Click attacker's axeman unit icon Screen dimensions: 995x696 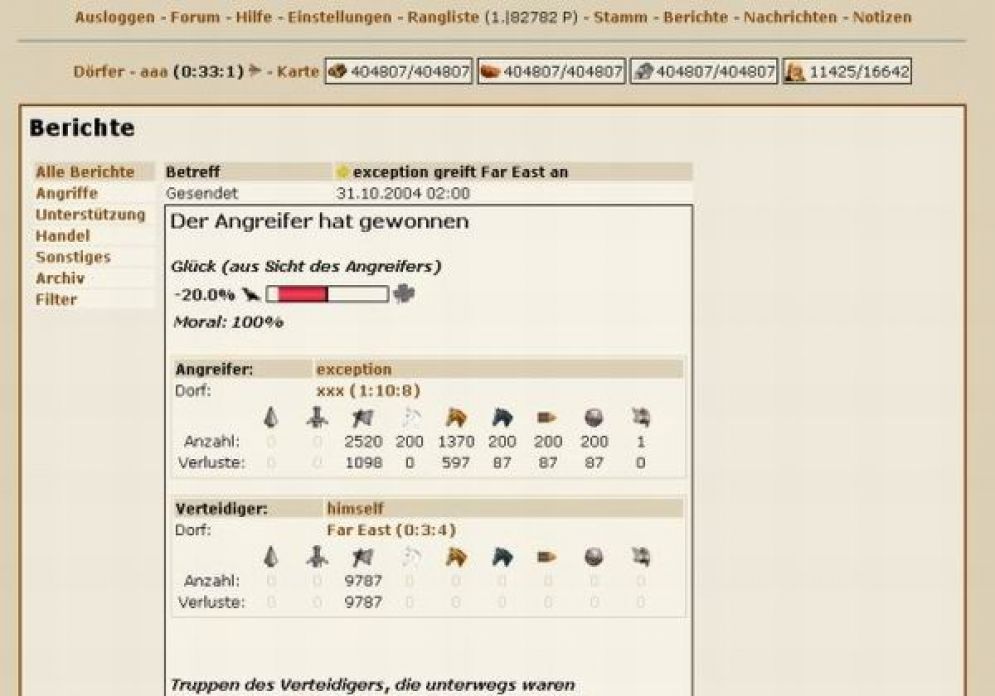(x=363, y=417)
